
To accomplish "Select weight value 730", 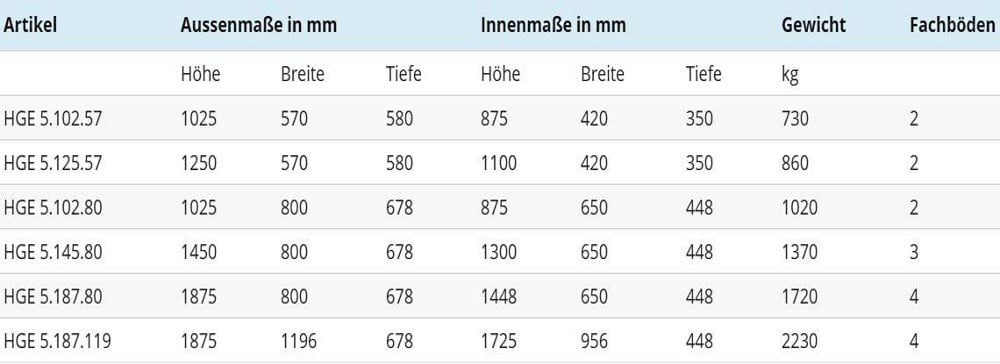I will pyautogui.click(x=795, y=119).
